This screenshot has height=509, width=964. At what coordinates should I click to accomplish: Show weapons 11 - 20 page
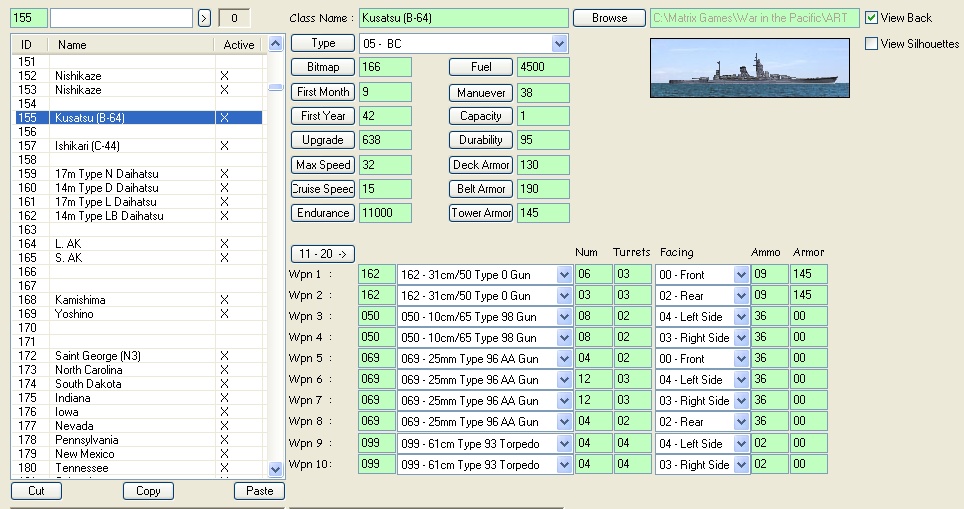click(322, 254)
